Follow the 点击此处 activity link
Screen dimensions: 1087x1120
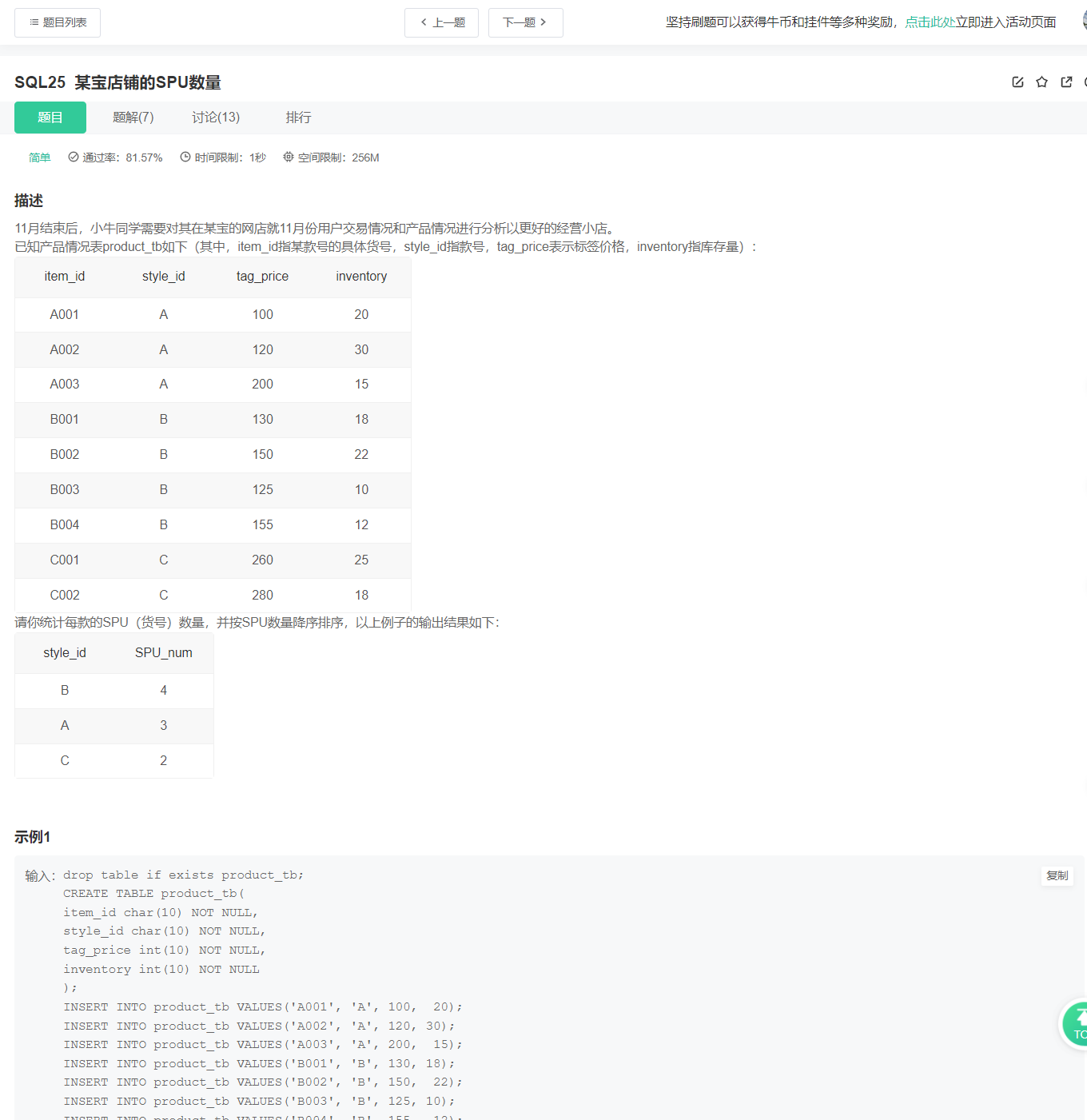click(930, 22)
